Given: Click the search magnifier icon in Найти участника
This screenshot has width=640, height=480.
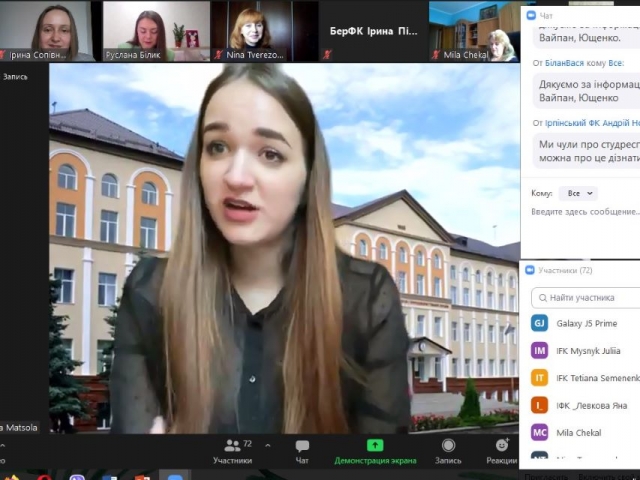Looking at the screenshot, I should coord(542,298).
